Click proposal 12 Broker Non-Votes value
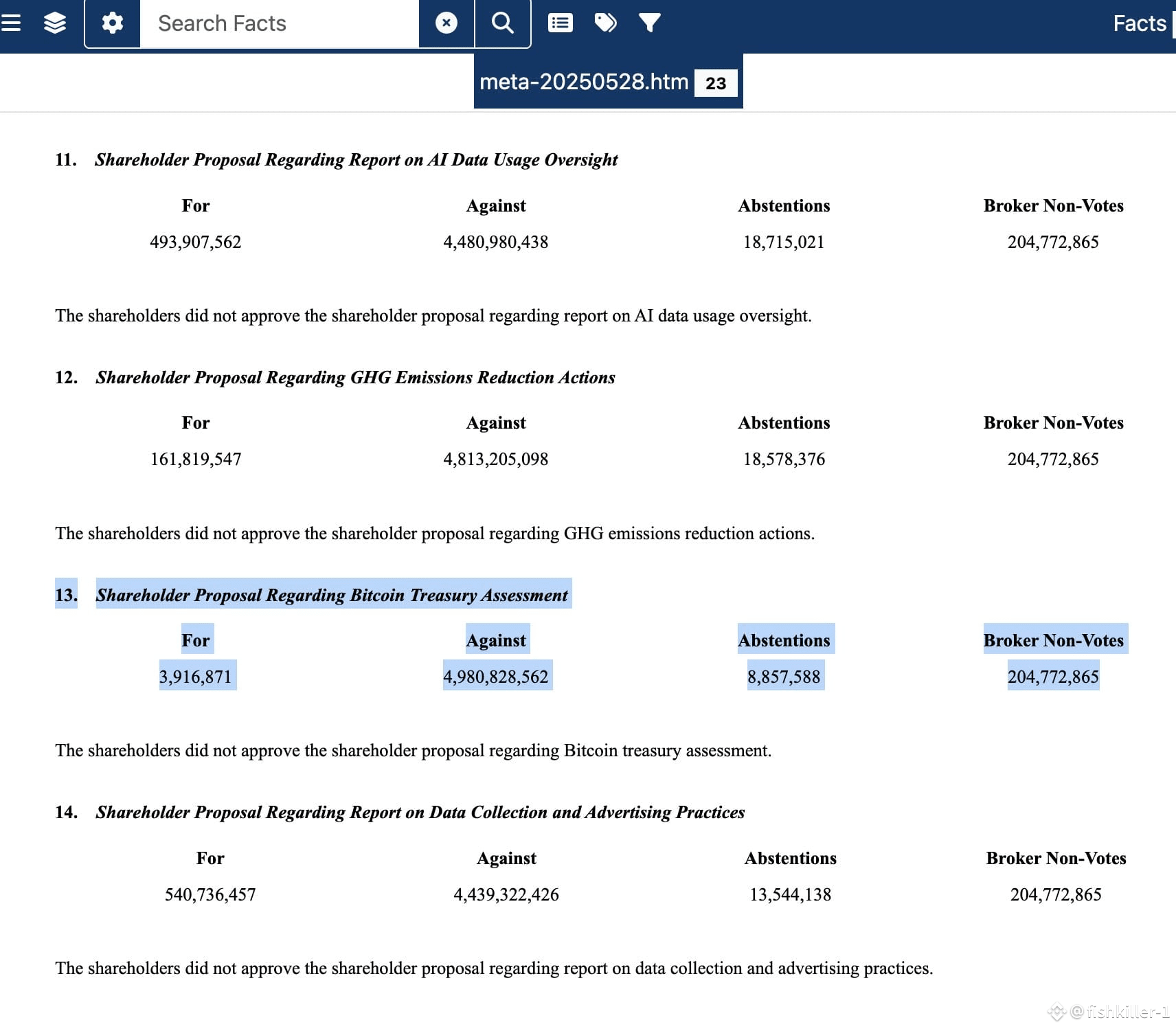 click(x=1053, y=459)
